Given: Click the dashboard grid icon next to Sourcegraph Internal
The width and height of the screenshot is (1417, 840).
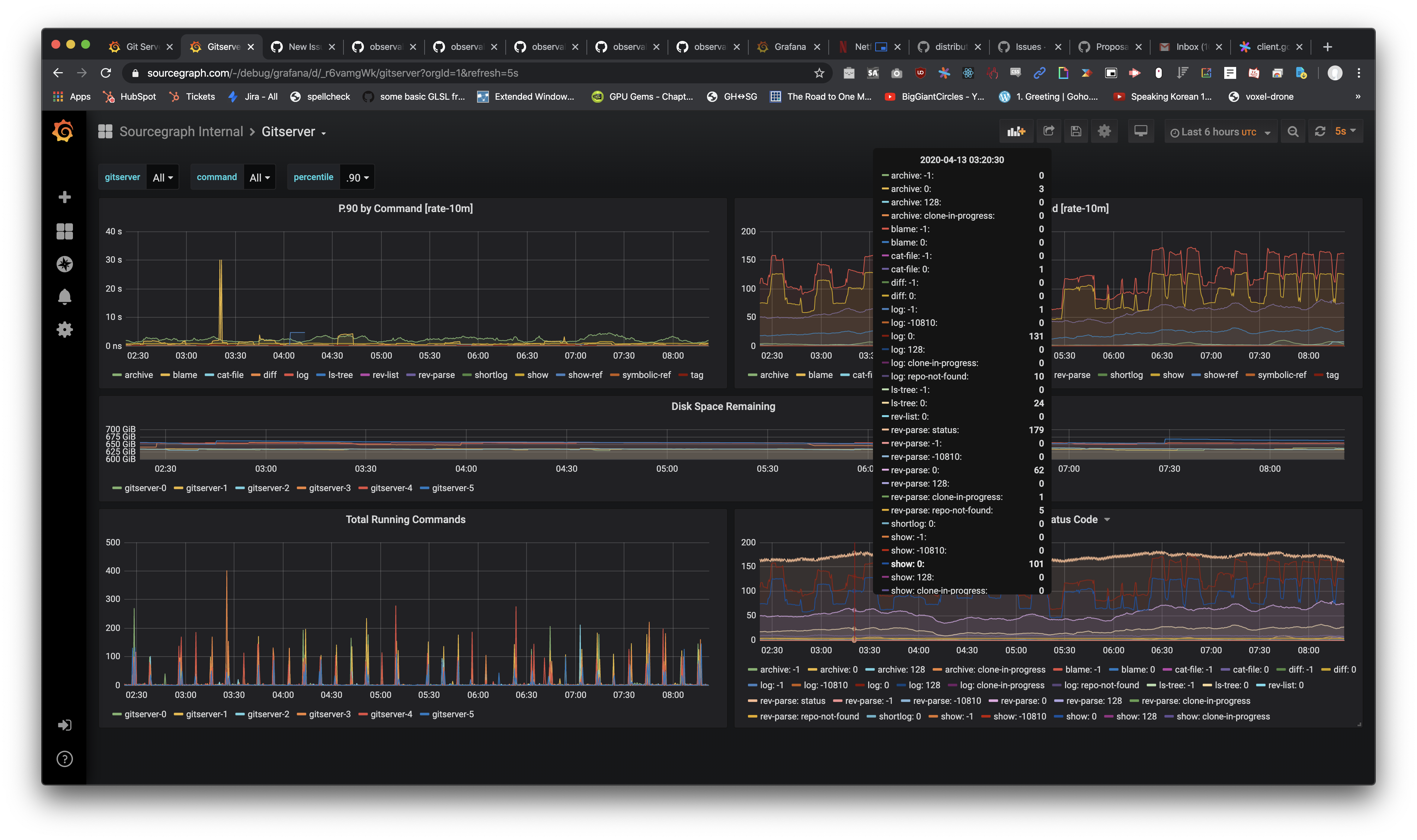Looking at the screenshot, I should pyautogui.click(x=105, y=131).
